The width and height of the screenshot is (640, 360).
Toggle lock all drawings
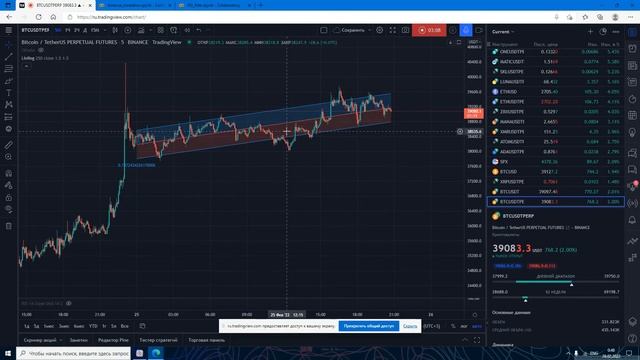[x=9, y=198]
